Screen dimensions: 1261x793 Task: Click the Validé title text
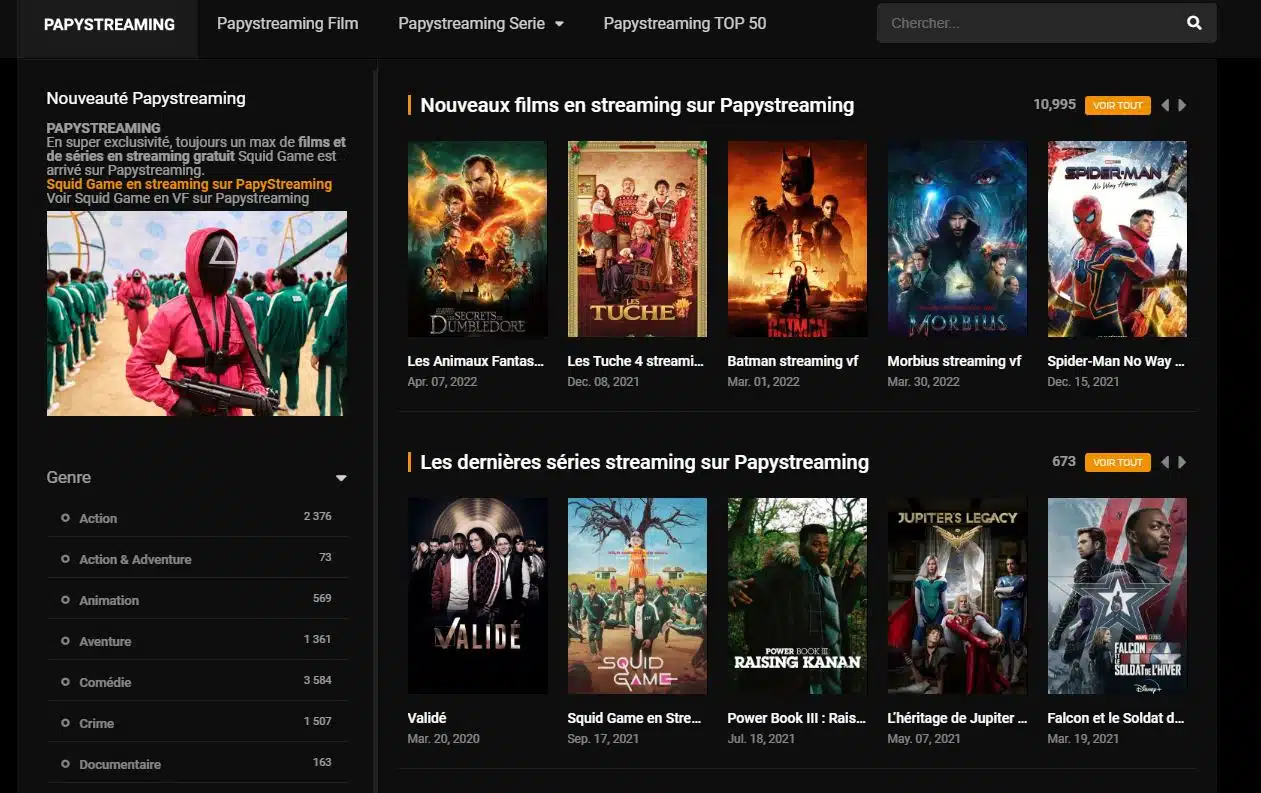coord(427,718)
